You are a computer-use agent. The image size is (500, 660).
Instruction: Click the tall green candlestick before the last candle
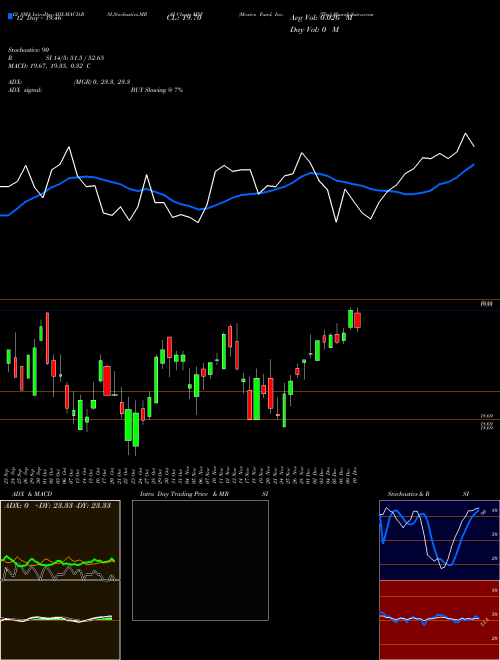click(350, 319)
